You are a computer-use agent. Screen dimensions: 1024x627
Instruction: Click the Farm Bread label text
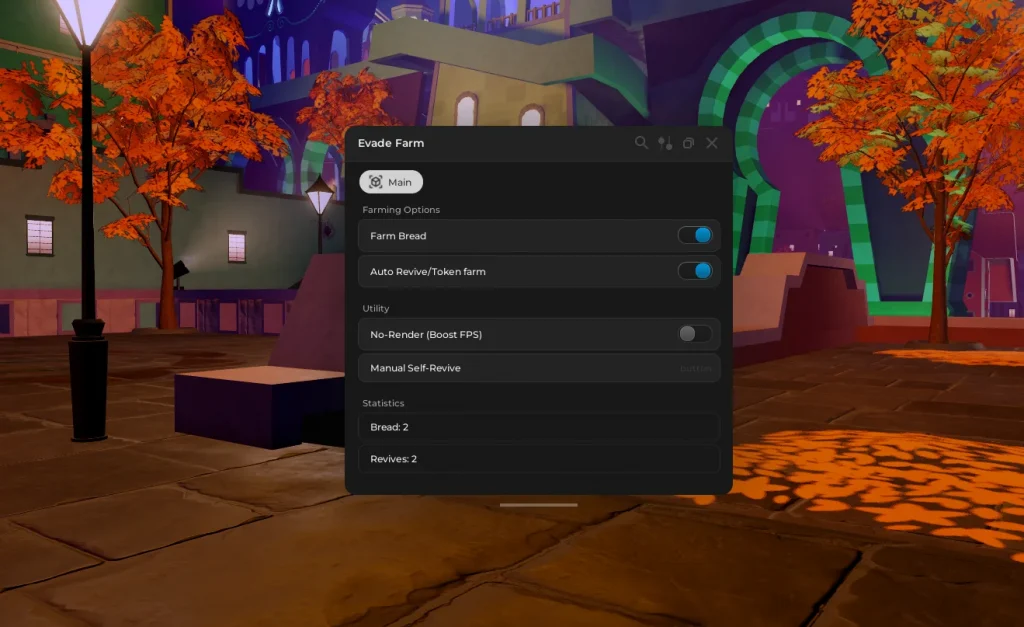[398, 236]
